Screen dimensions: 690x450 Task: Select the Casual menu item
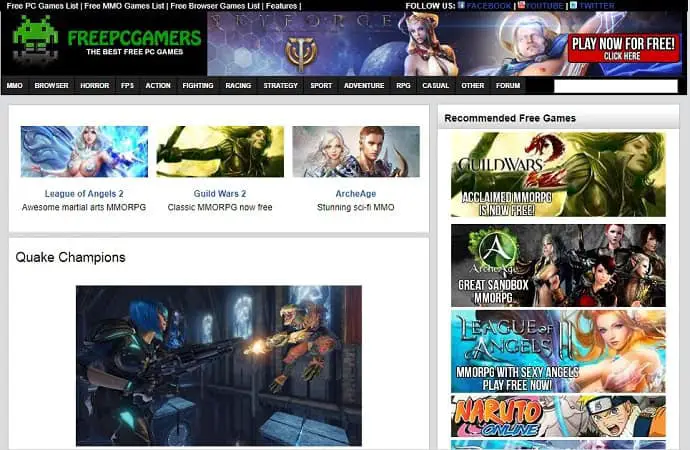click(x=436, y=85)
